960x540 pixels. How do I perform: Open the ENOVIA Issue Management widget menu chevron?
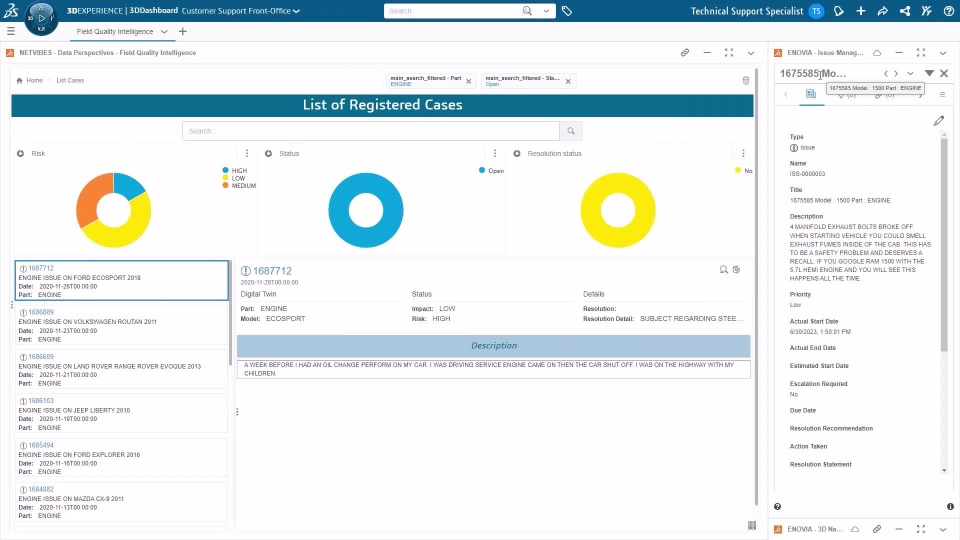click(x=943, y=53)
